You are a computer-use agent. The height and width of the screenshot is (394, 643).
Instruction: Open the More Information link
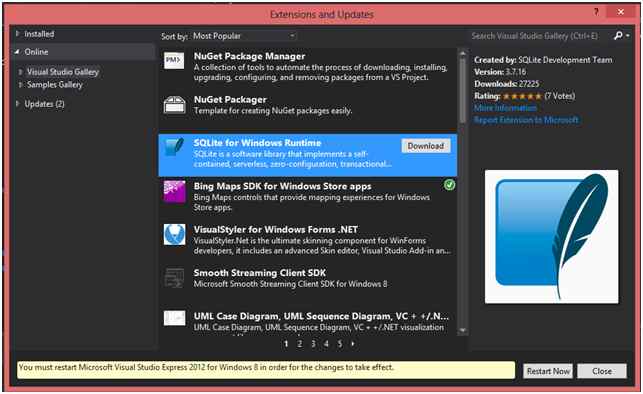coord(505,108)
